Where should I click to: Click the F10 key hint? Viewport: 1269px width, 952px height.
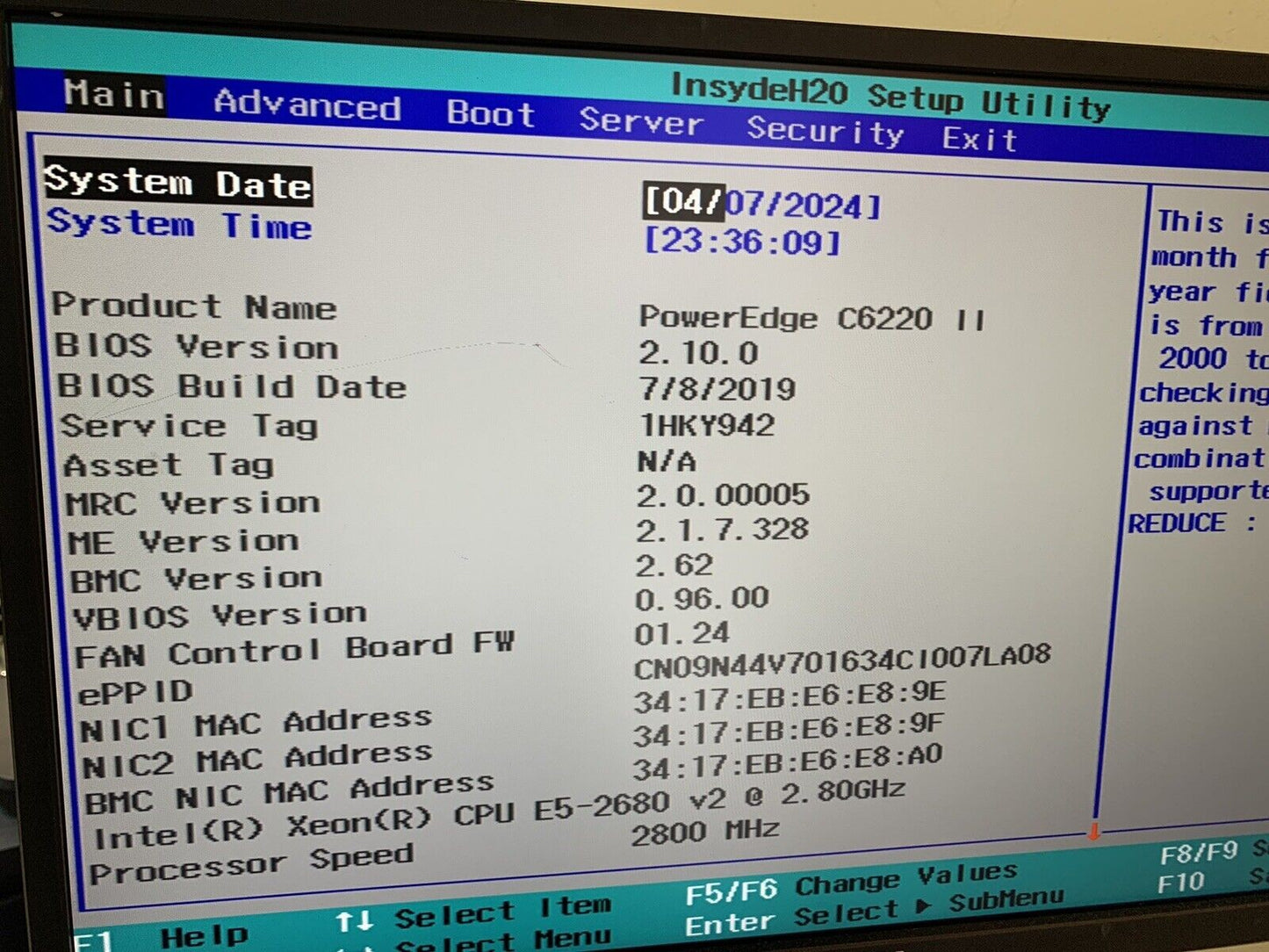[x=1180, y=882]
